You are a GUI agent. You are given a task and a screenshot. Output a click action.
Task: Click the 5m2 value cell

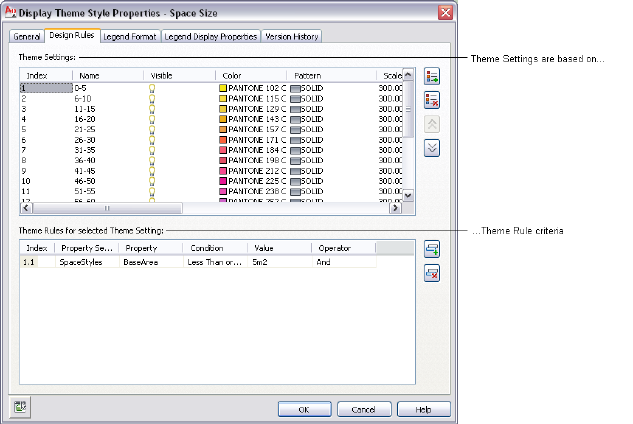click(x=279, y=262)
